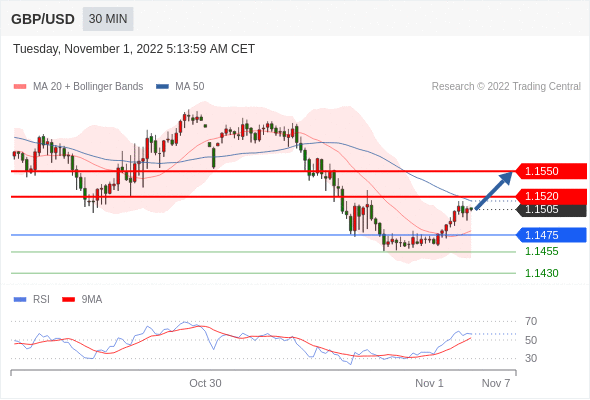Click the Nov 7 date axis label
The image size is (590, 400).
[496, 383]
